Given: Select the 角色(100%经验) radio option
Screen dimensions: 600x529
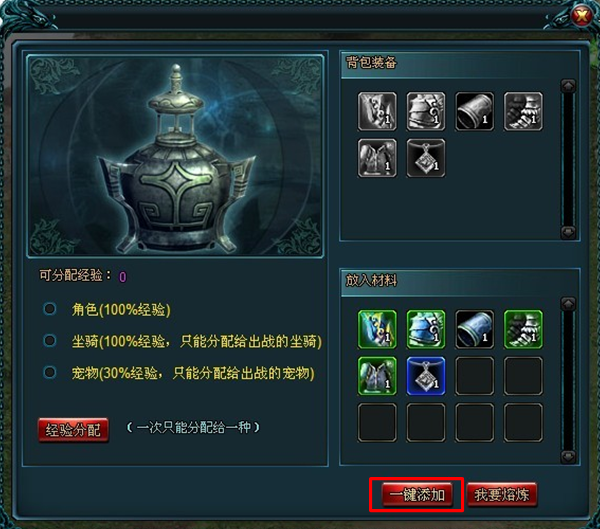Looking at the screenshot, I should [50, 309].
